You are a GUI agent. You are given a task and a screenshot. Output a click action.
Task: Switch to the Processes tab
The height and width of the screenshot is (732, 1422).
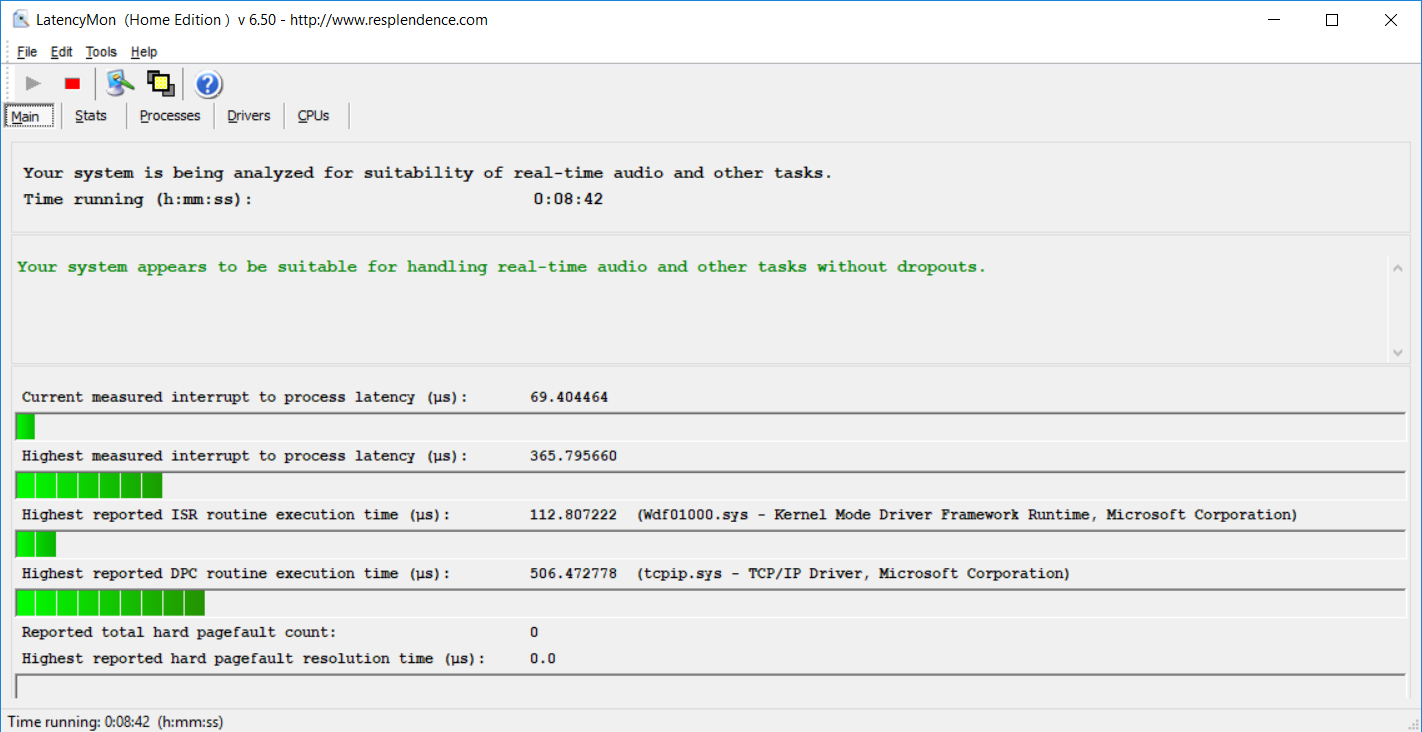(170, 116)
